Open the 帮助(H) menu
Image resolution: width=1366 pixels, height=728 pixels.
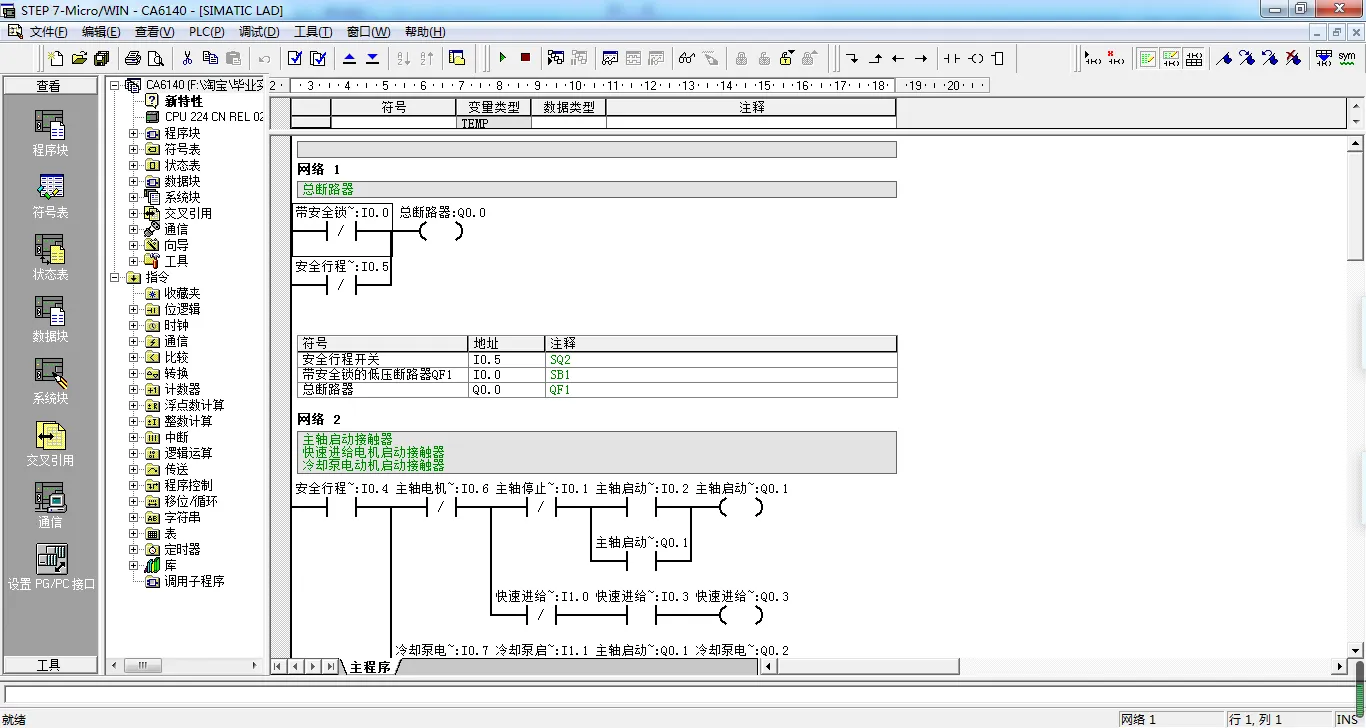425,32
